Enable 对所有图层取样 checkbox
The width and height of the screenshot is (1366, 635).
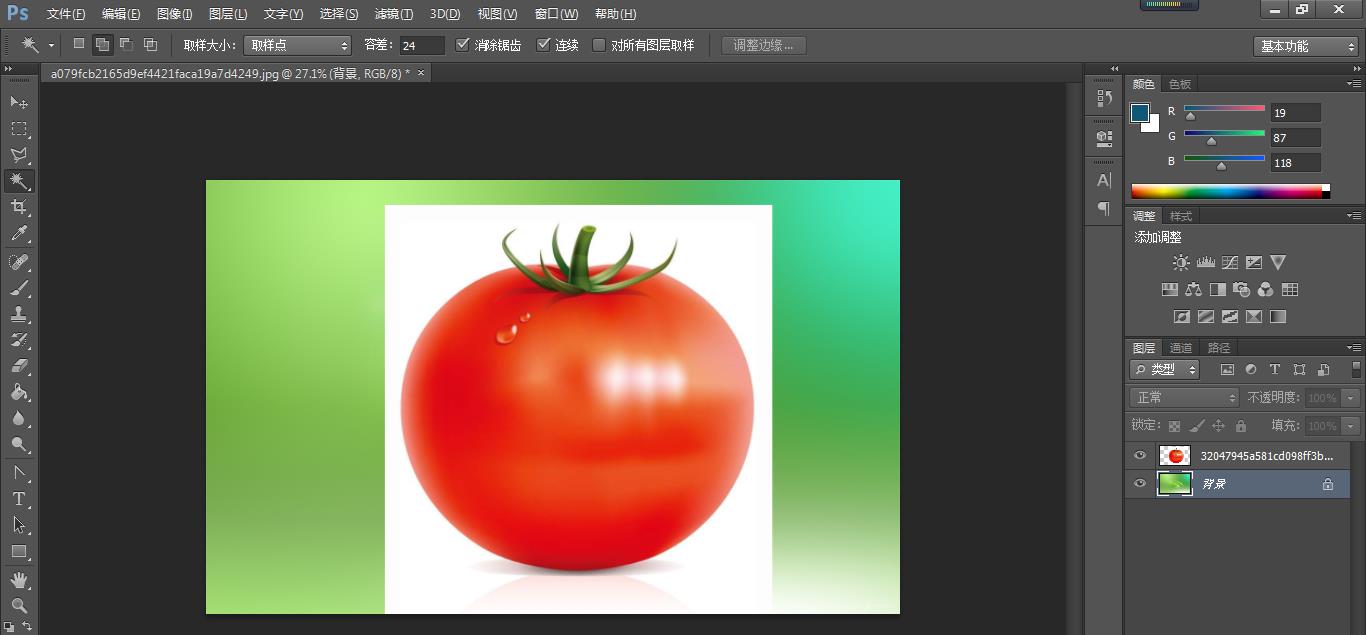tap(599, 45)
